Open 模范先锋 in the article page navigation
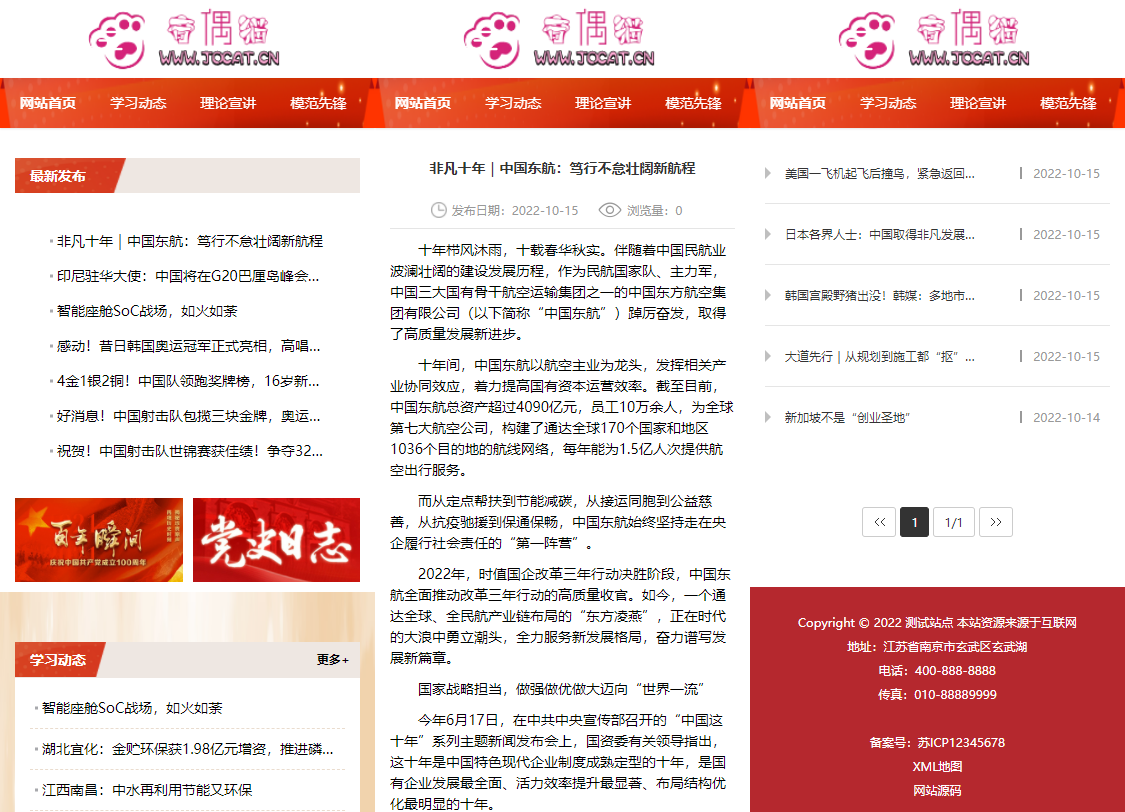Screen dimensions: 1125x812 [693, 103]
